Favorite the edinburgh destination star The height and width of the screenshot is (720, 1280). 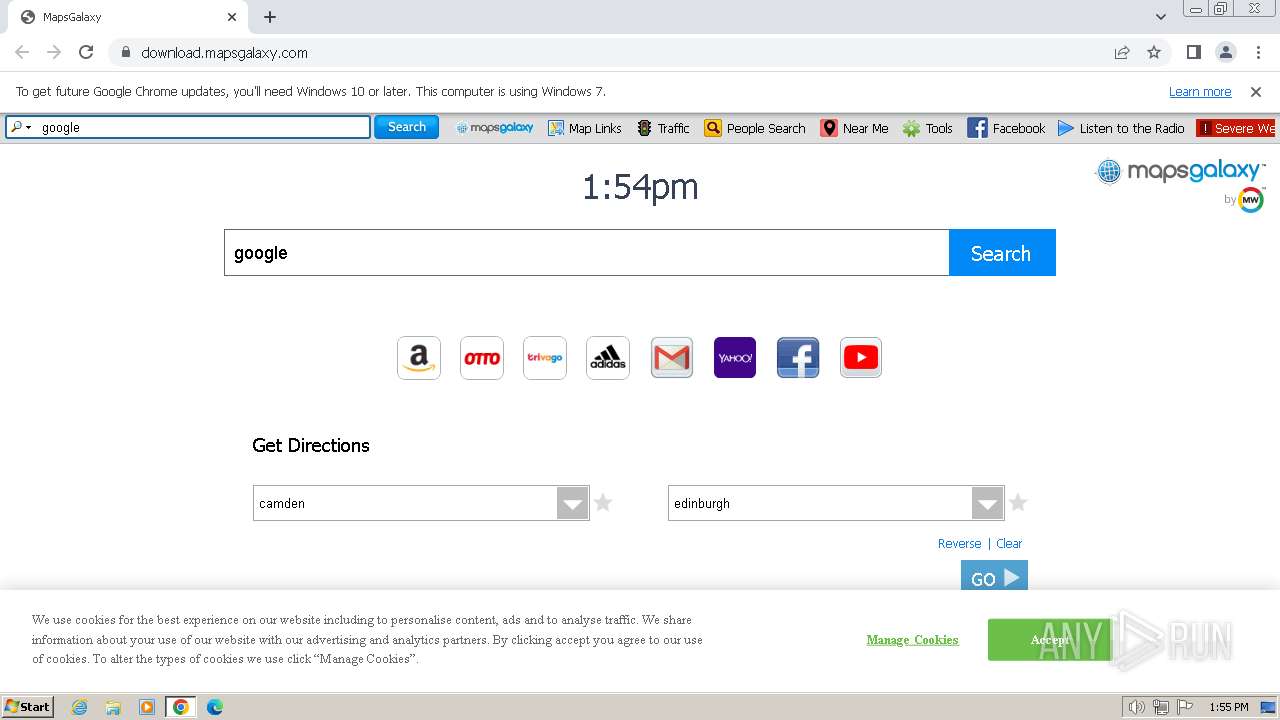1018,502
